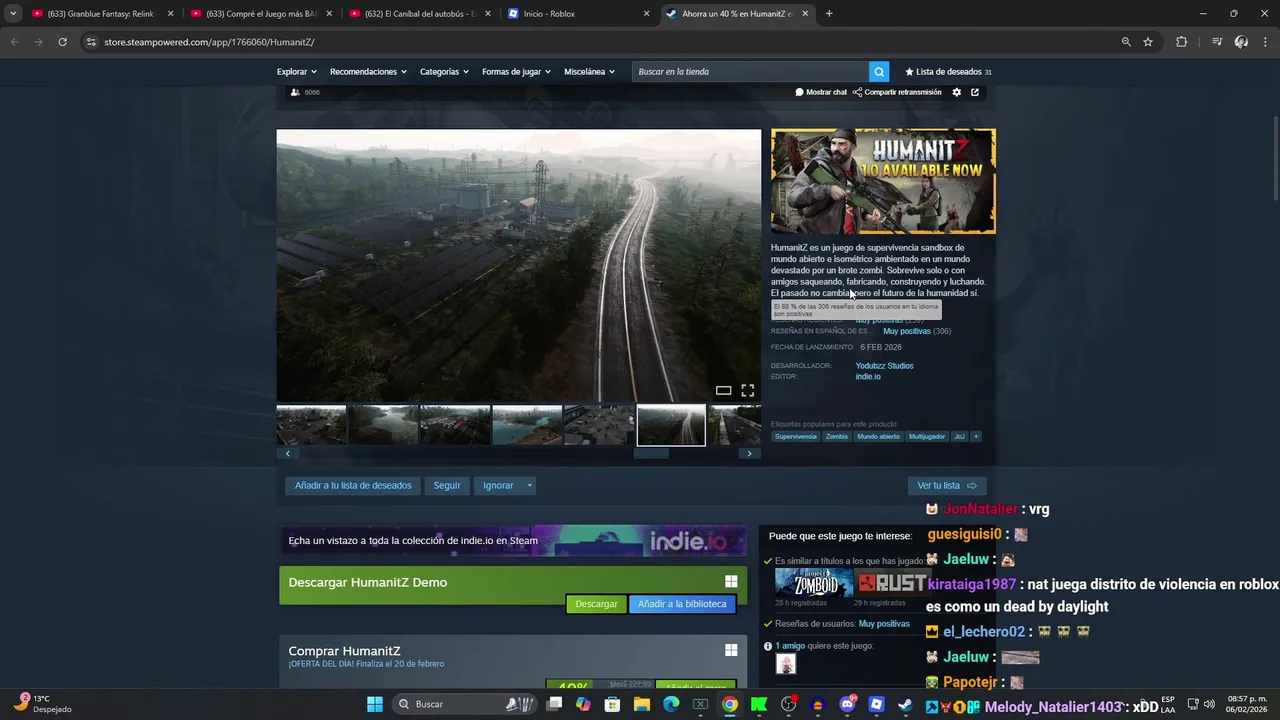Viewport: 1280px width, 720px height.
Task: Click the Ignorar button
Action: coord(498,486)
